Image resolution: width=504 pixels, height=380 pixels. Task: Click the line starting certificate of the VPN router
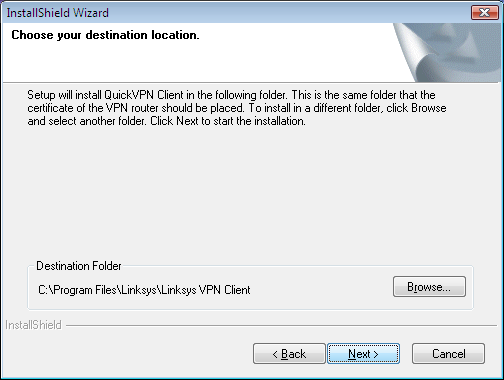tap(237, 108)
